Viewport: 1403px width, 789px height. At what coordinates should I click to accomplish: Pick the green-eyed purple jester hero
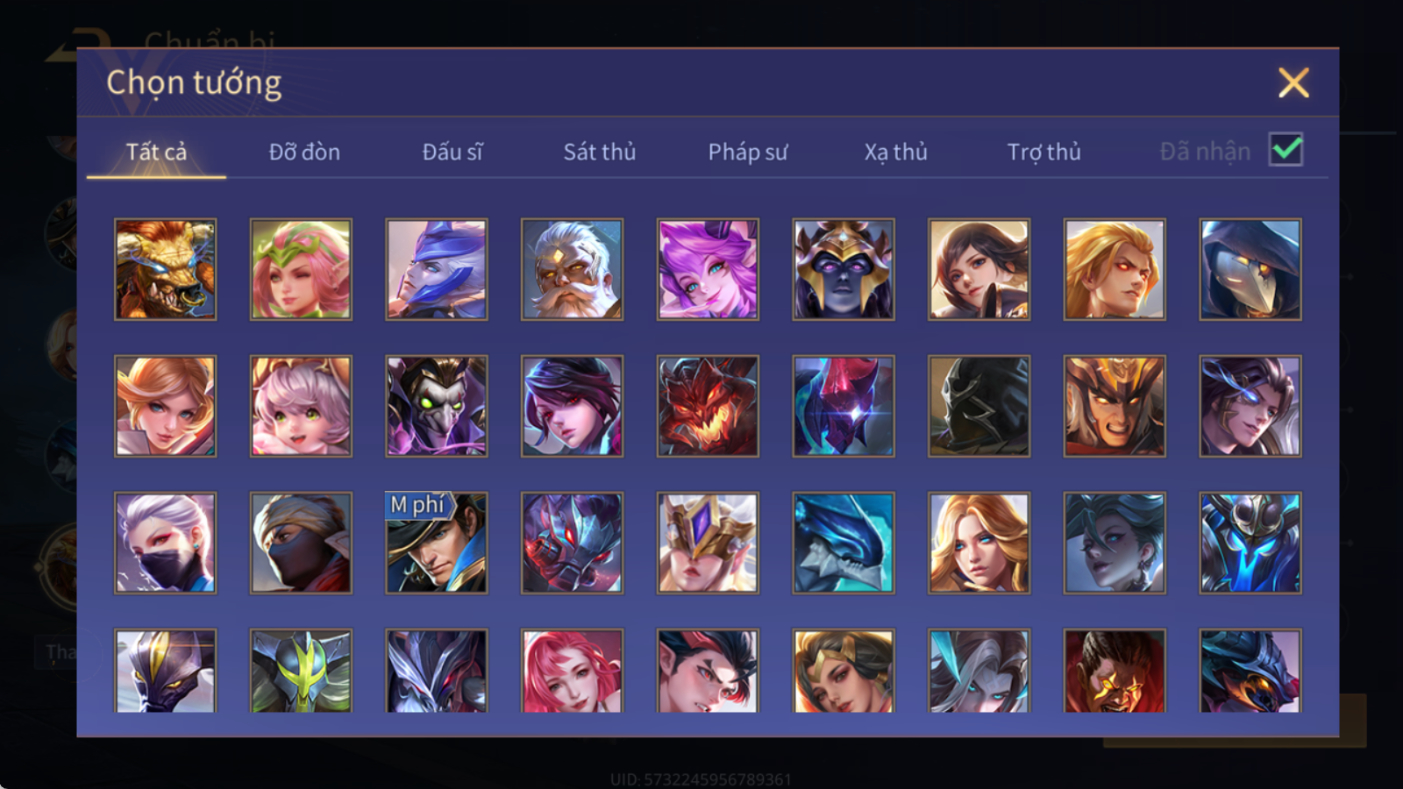[x=436, y=406]
